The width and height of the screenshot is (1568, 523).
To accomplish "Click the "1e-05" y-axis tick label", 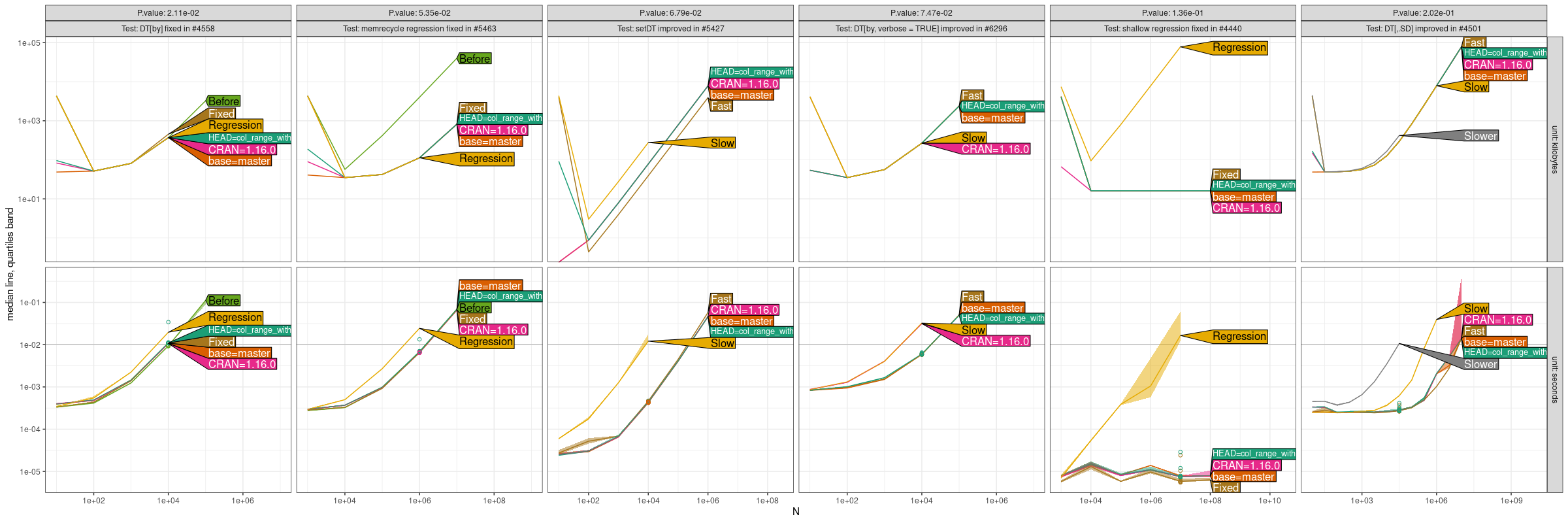I will [x=29, y=472].
